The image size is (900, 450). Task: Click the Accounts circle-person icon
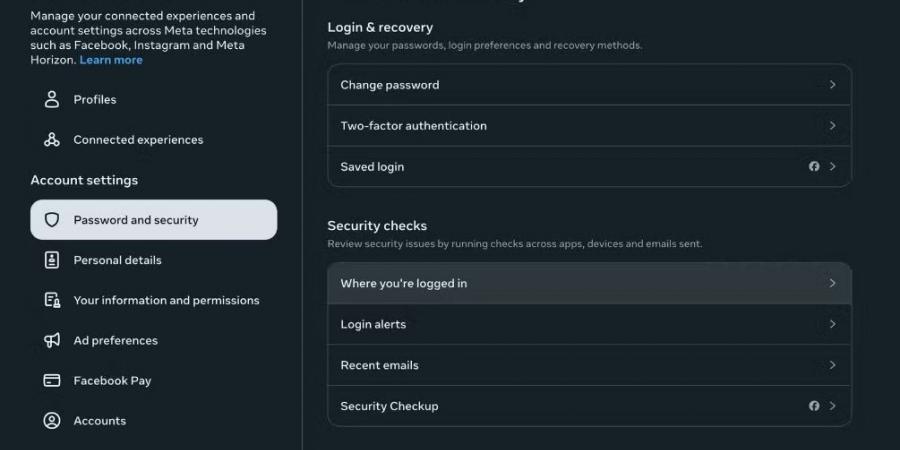click(x=52, y=421)
